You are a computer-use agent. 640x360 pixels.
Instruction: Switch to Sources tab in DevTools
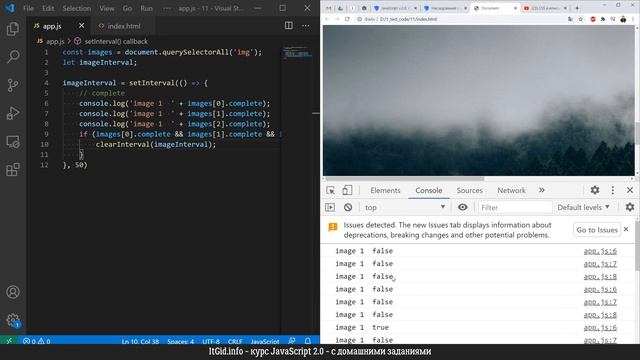click(x=469, y=190)
